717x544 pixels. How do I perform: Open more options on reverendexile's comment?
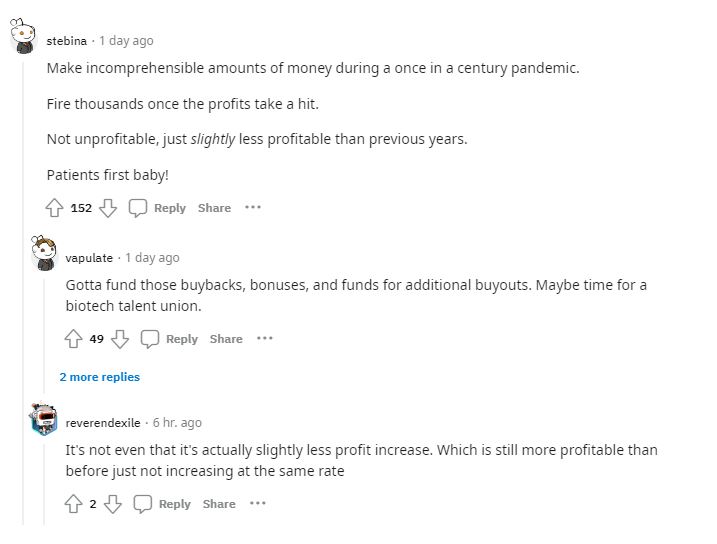pos(258,504)
